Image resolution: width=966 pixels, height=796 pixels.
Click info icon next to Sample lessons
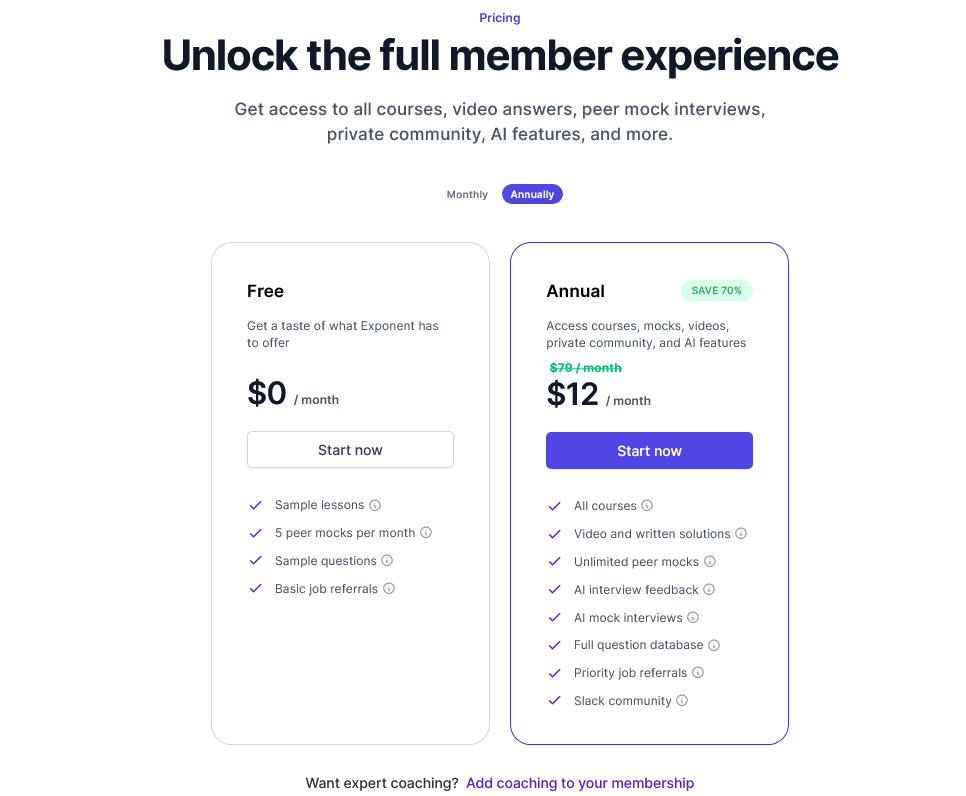coord(375,505)
